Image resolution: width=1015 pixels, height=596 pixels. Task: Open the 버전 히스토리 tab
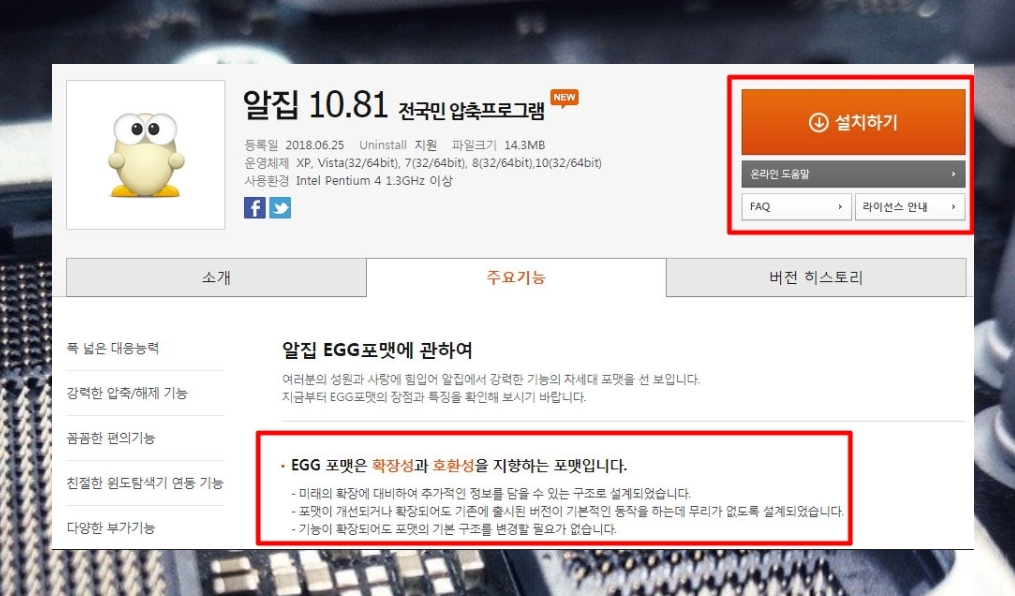816,278
